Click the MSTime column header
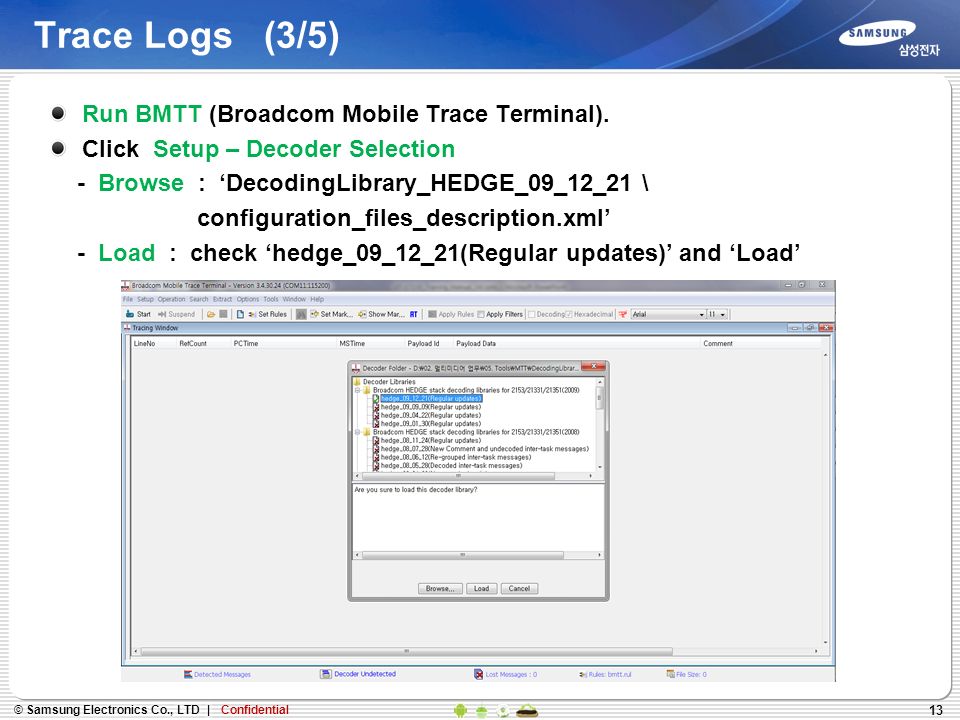Viewport: 960px width, 720px height. pyautogui.click(x=352, y=343)
